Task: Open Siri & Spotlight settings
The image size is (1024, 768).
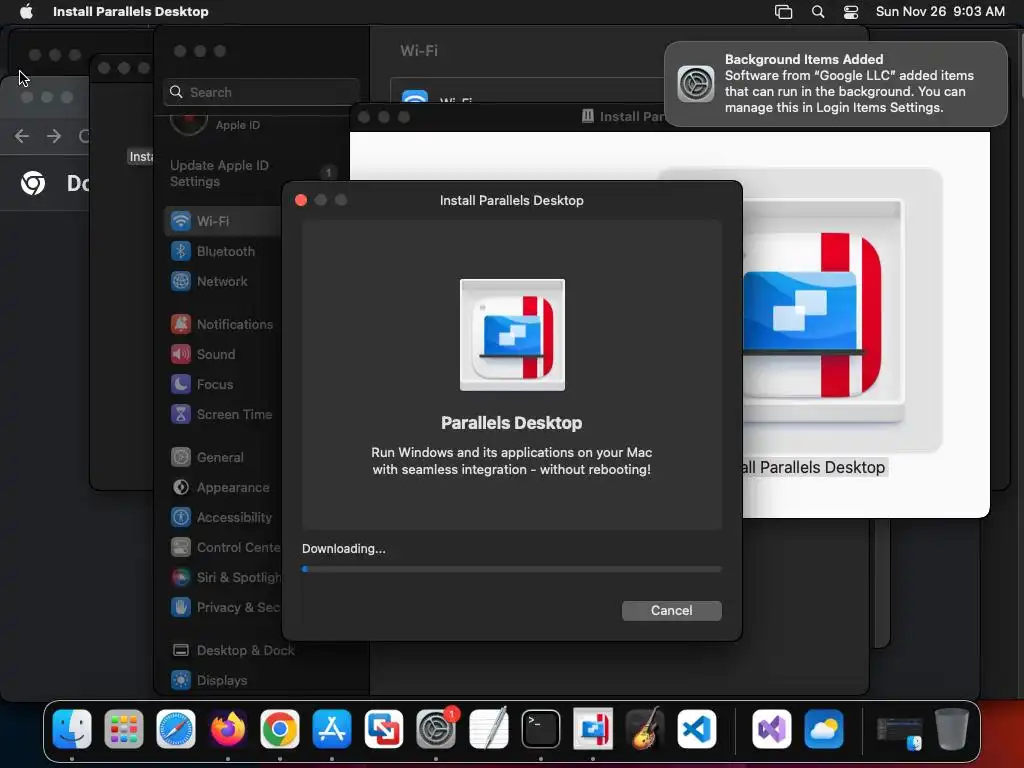Action: tap(223, 578)
